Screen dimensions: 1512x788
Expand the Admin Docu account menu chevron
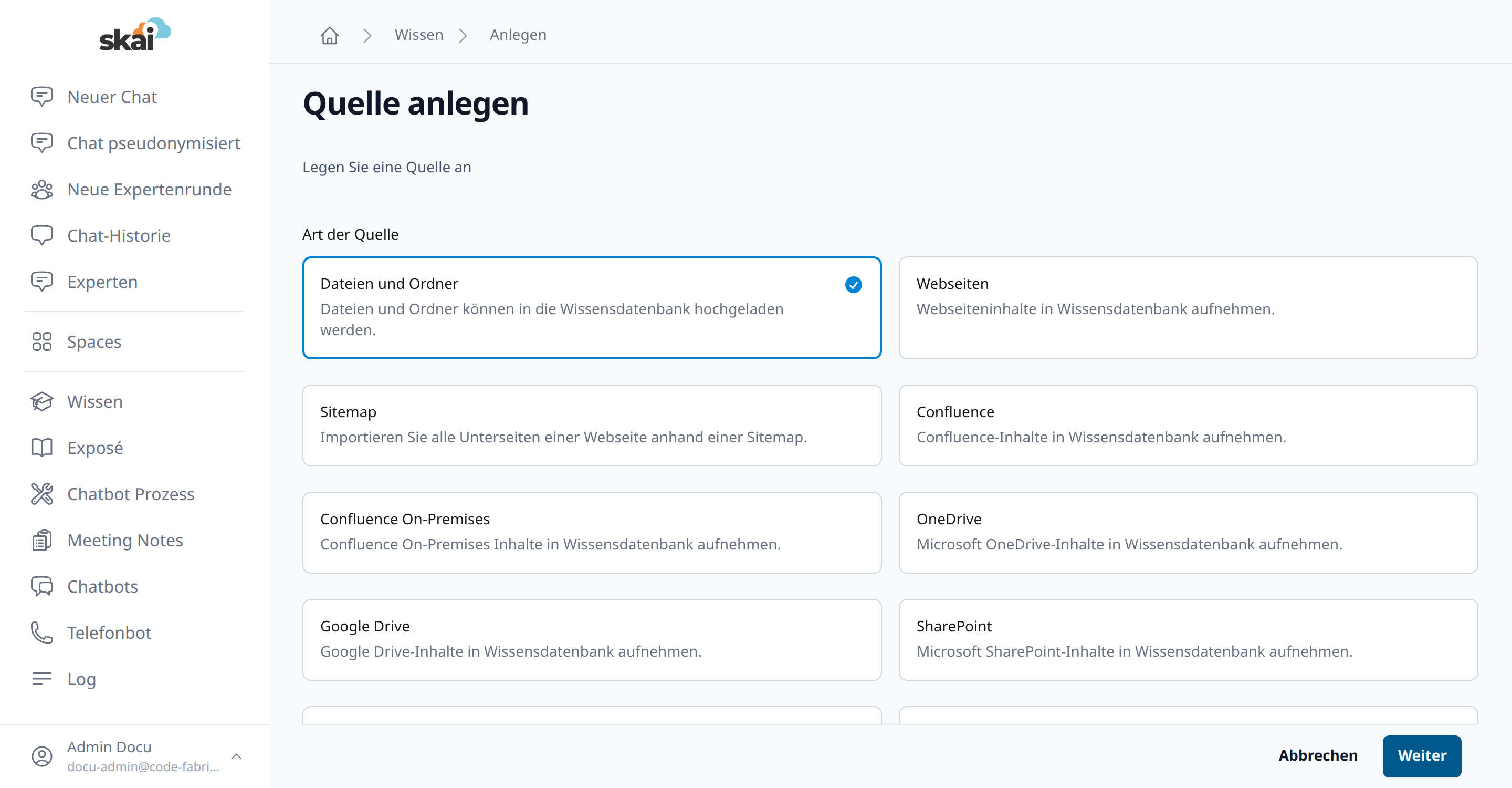coord(237,756)
